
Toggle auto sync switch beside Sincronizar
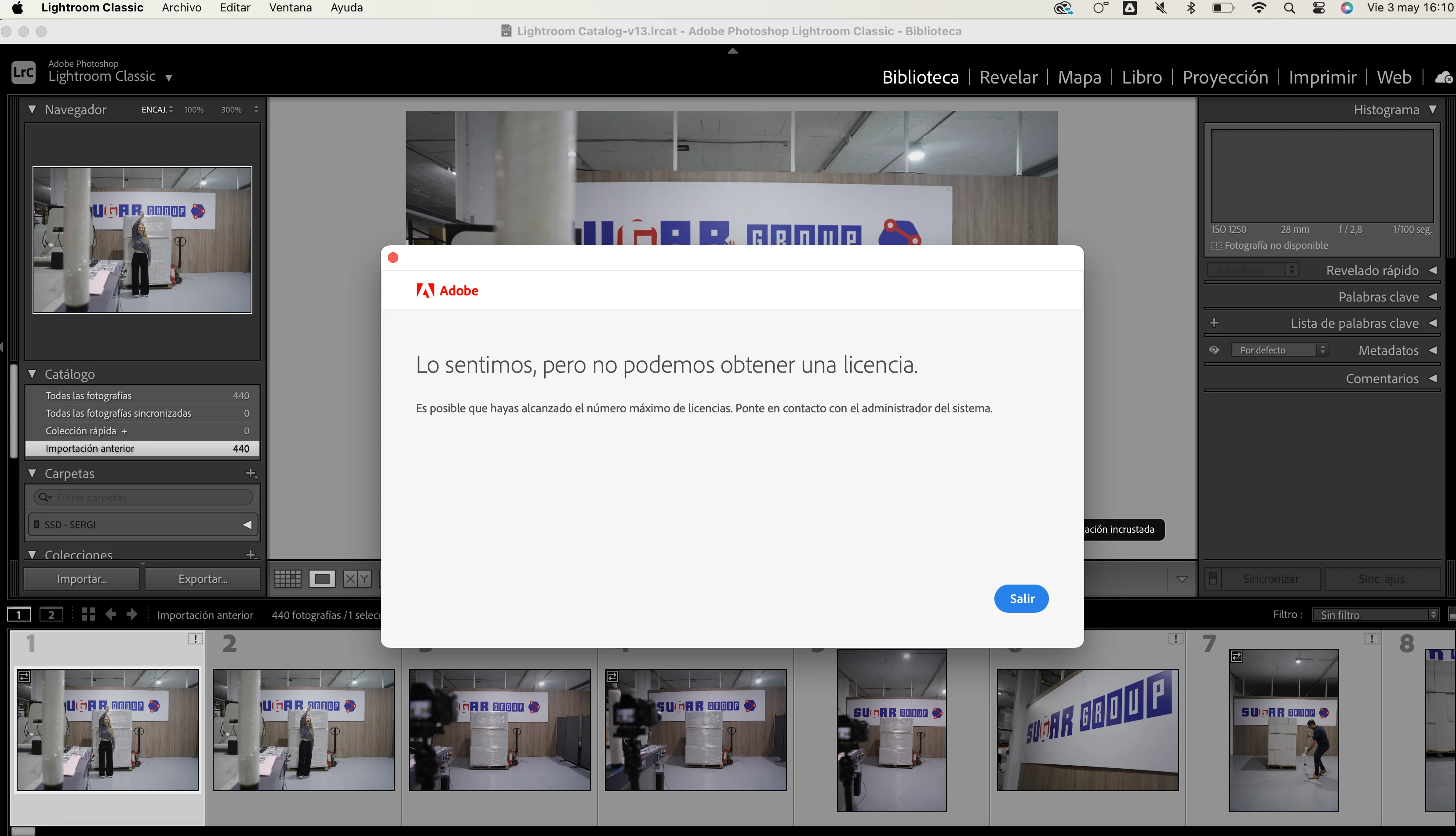[x=1212, y=579]
